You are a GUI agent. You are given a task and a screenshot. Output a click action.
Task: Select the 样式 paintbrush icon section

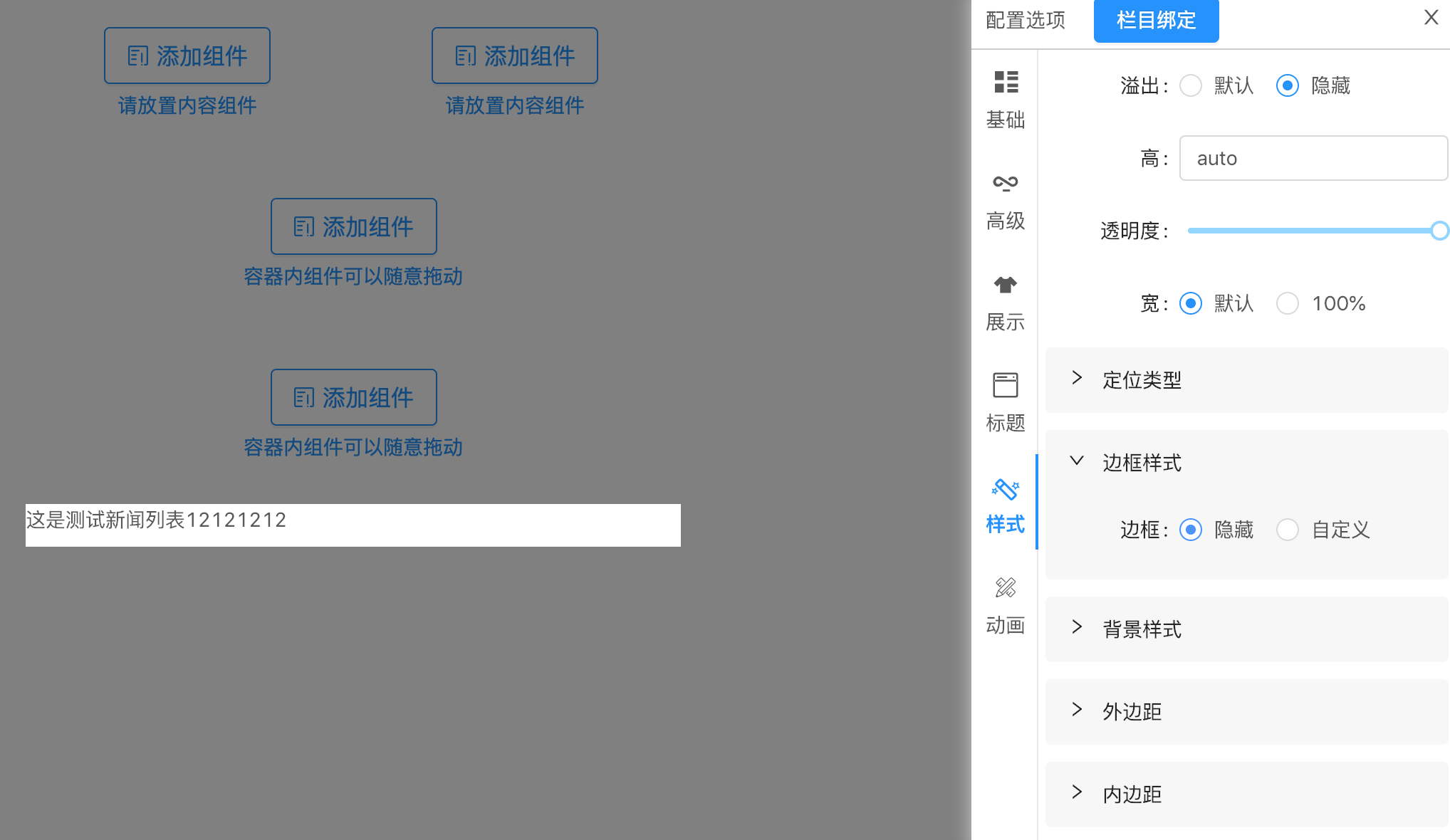click(1005, 504)
